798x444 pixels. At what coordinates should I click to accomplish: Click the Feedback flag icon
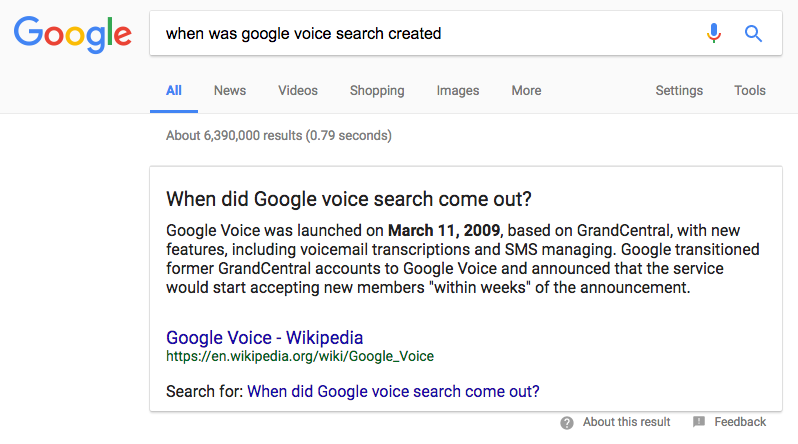coord(699,422)
